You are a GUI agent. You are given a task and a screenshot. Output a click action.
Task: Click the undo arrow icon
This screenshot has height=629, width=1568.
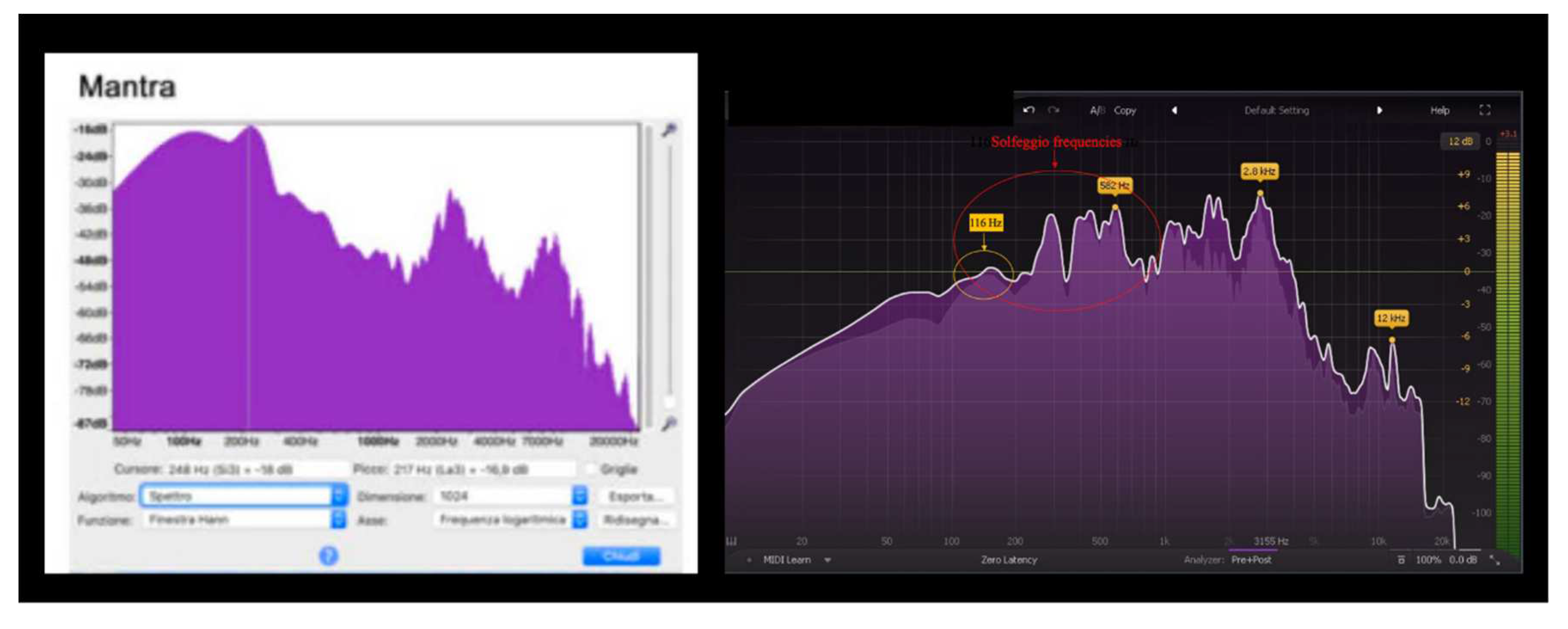[x=1029, y=110]
